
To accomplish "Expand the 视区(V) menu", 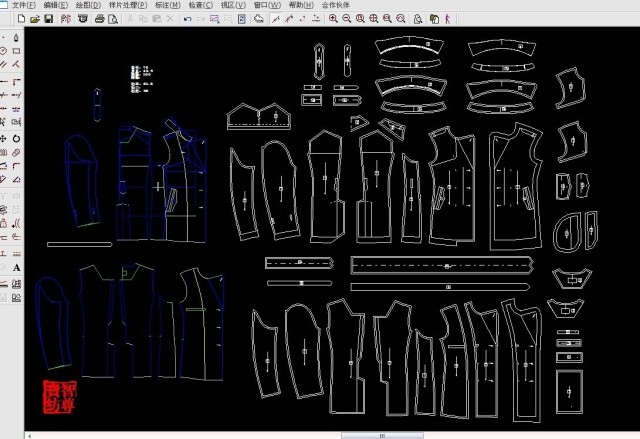I will point(233,5).
